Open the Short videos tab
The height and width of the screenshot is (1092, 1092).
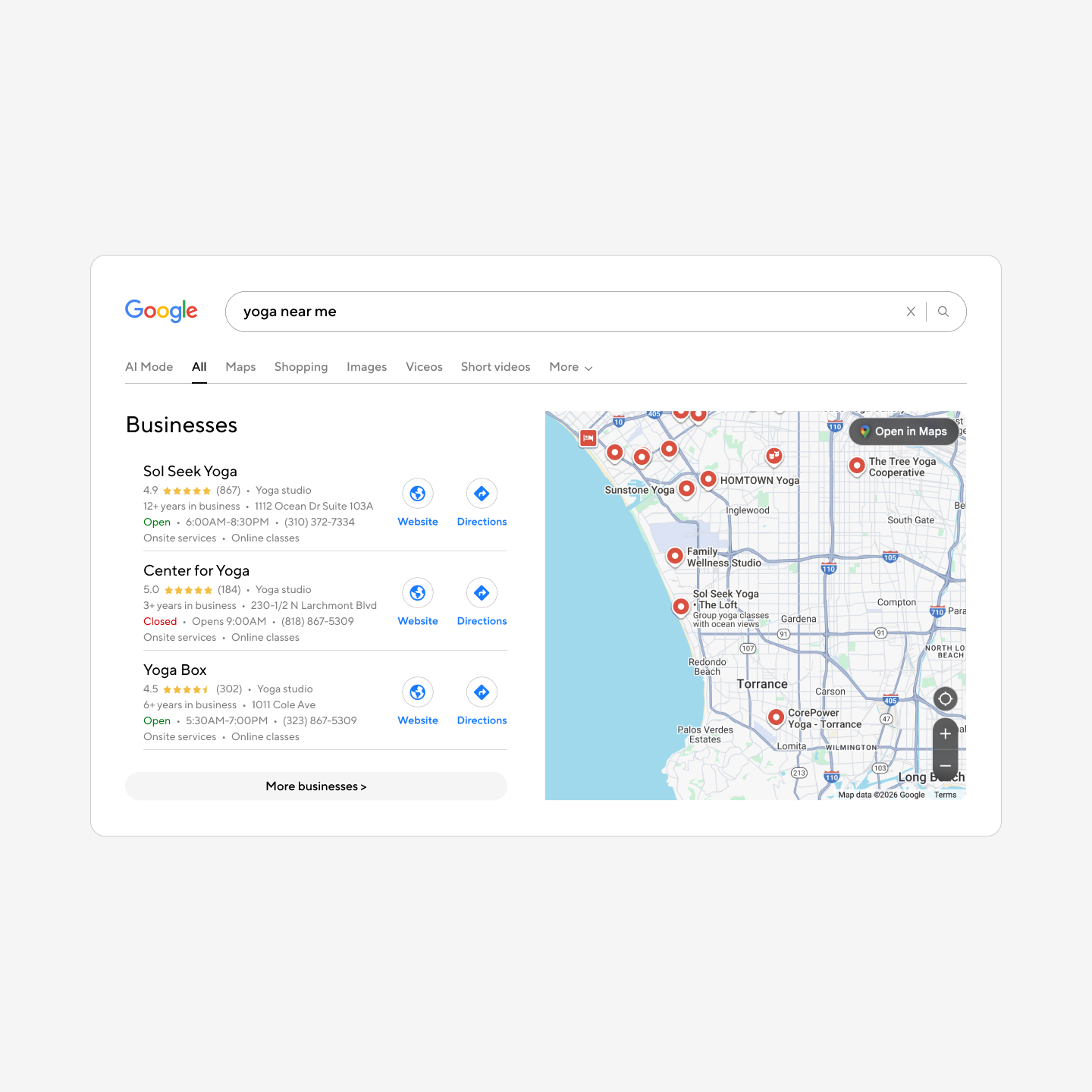495,367
